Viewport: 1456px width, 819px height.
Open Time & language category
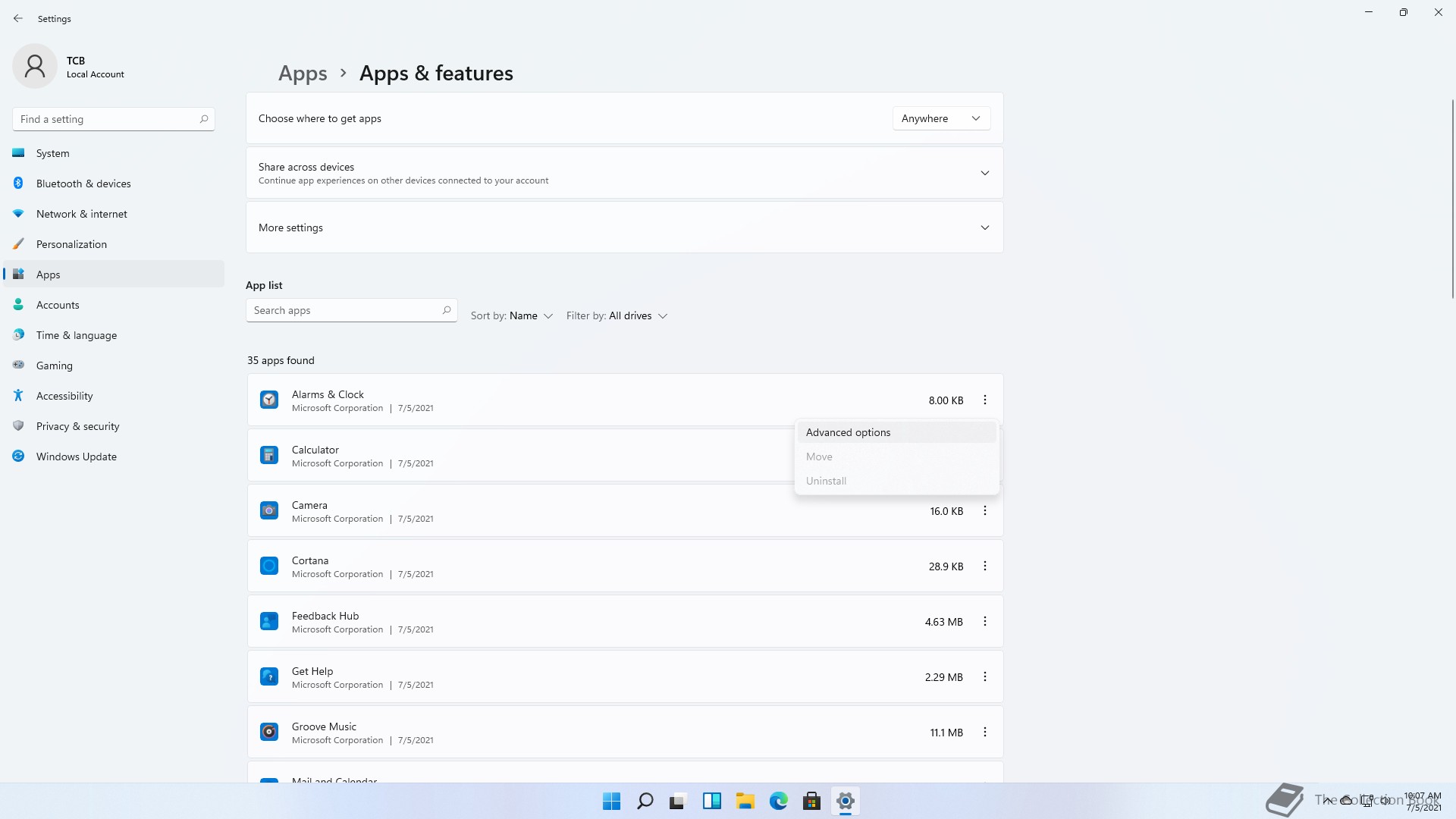pos(114,335)
